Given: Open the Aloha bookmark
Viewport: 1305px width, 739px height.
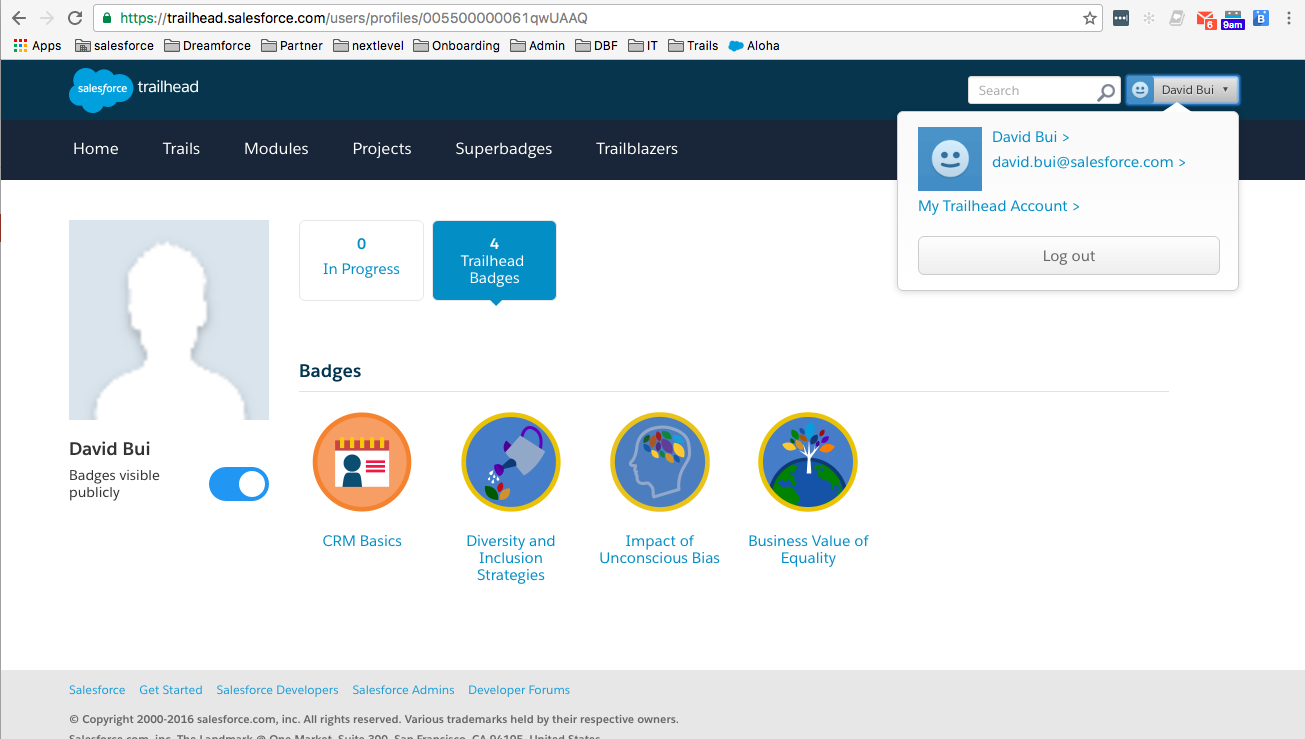Looking at the screenshot, I should [754, 46].
